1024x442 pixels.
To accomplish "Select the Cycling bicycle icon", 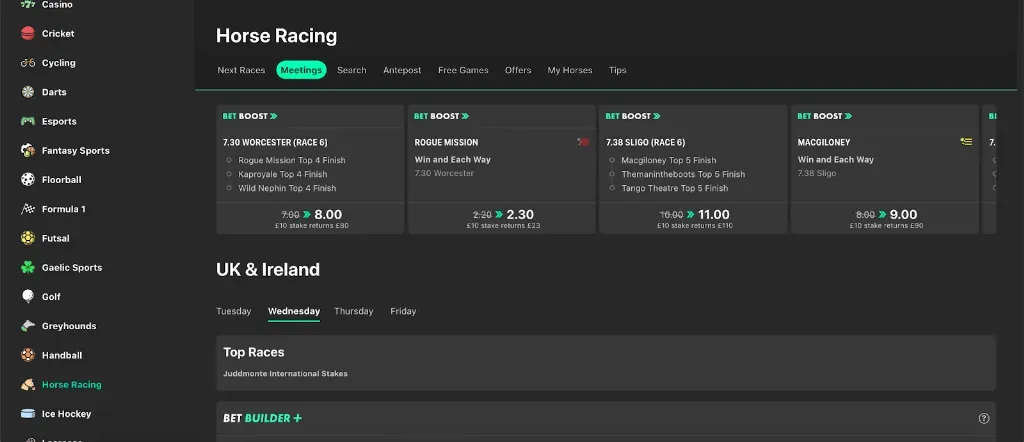I will 28,63.
